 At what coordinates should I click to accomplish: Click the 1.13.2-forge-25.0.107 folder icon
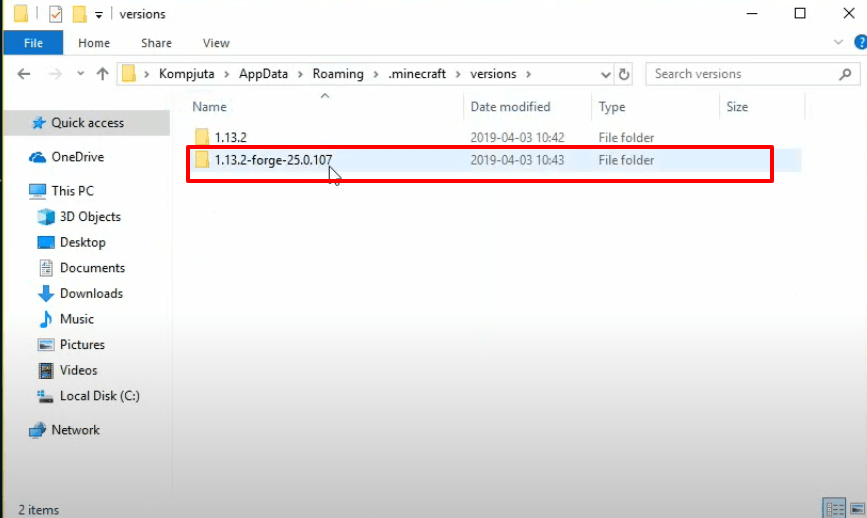[202, 160]
